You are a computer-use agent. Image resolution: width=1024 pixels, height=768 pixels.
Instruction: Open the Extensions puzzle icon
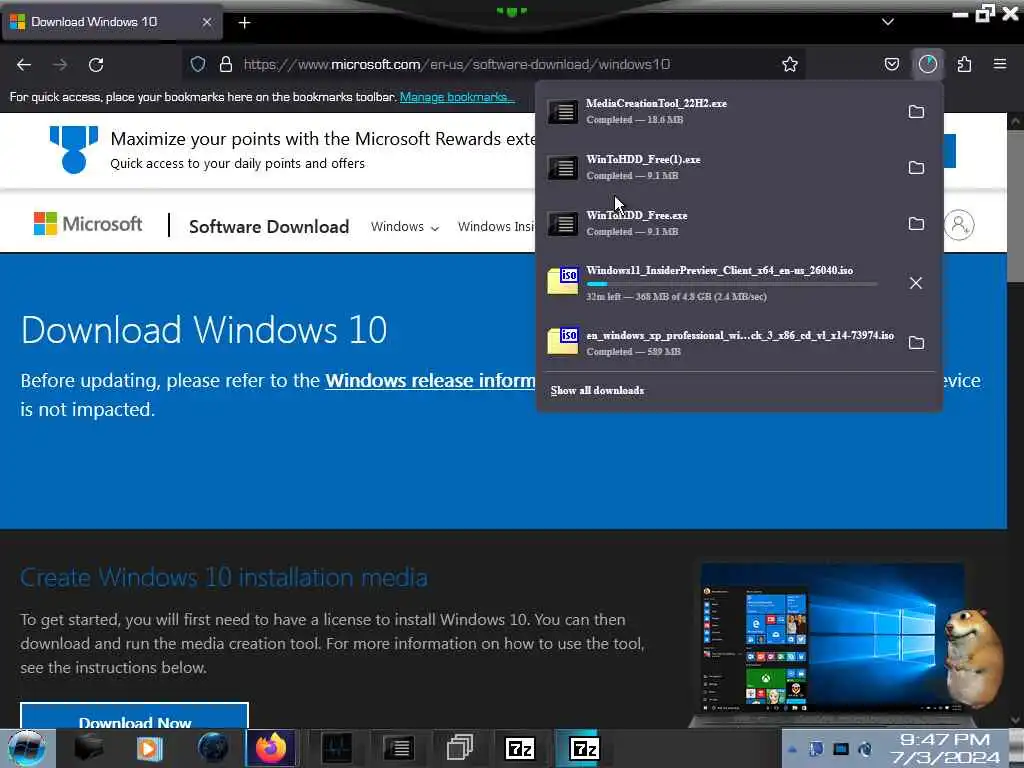click(x=964, y=64)
